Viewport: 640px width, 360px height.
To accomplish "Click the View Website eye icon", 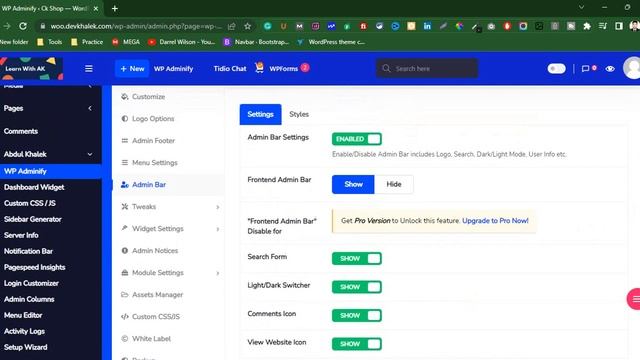I will [x=610, y=69].
